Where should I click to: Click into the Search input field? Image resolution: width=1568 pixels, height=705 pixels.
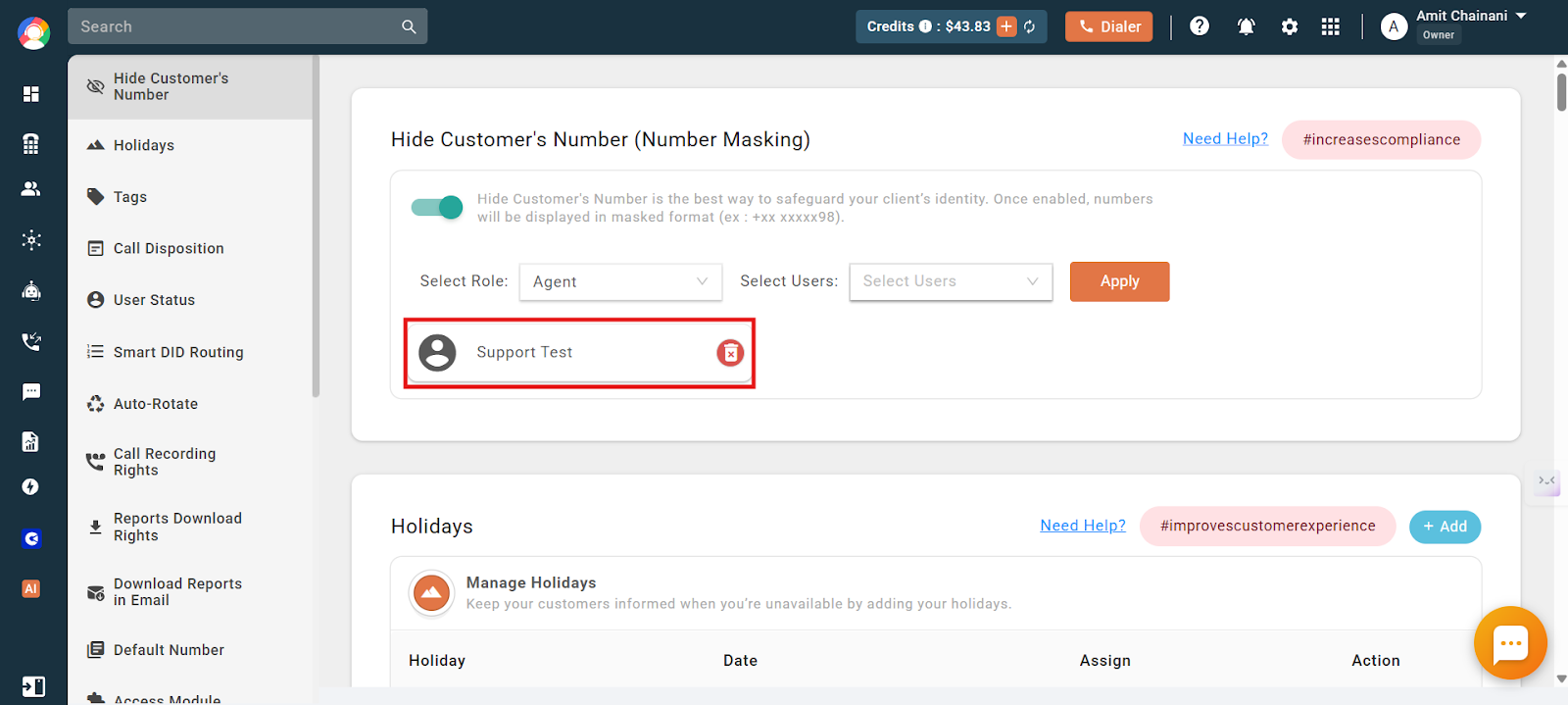(x=235, y=26)
